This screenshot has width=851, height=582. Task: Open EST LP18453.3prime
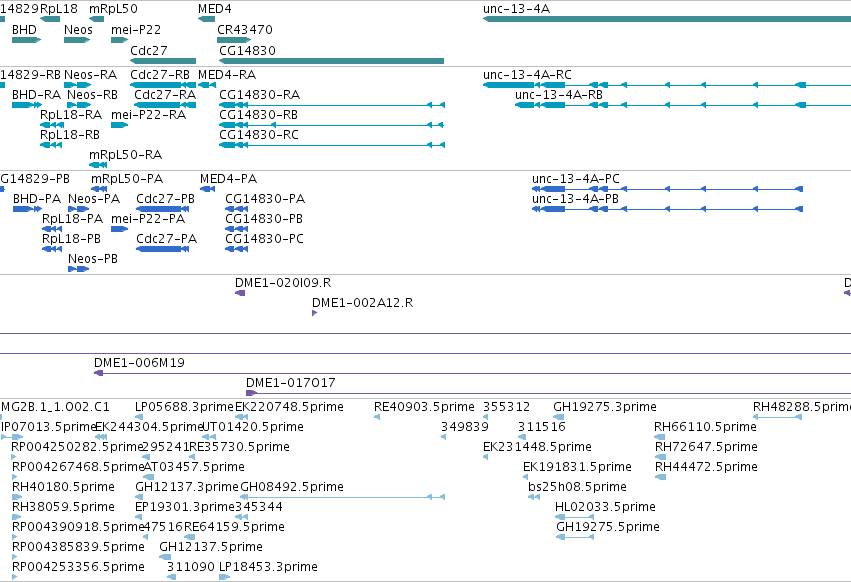pos(225,577)
